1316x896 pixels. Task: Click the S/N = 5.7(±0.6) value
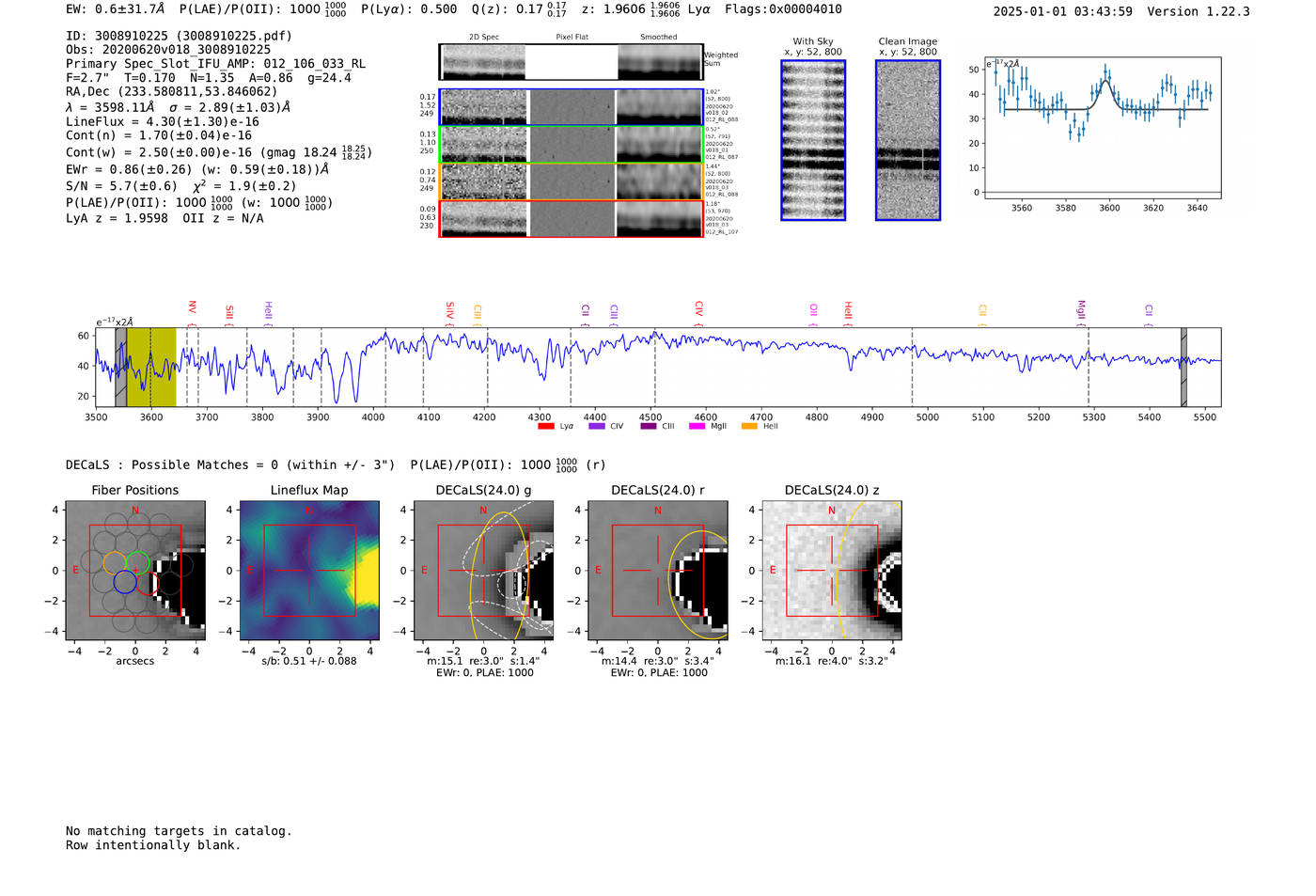click(121, 186)
